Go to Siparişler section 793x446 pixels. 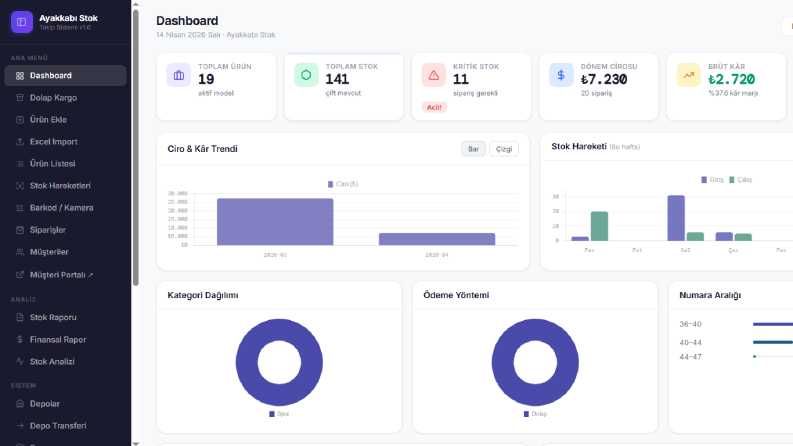65,230
